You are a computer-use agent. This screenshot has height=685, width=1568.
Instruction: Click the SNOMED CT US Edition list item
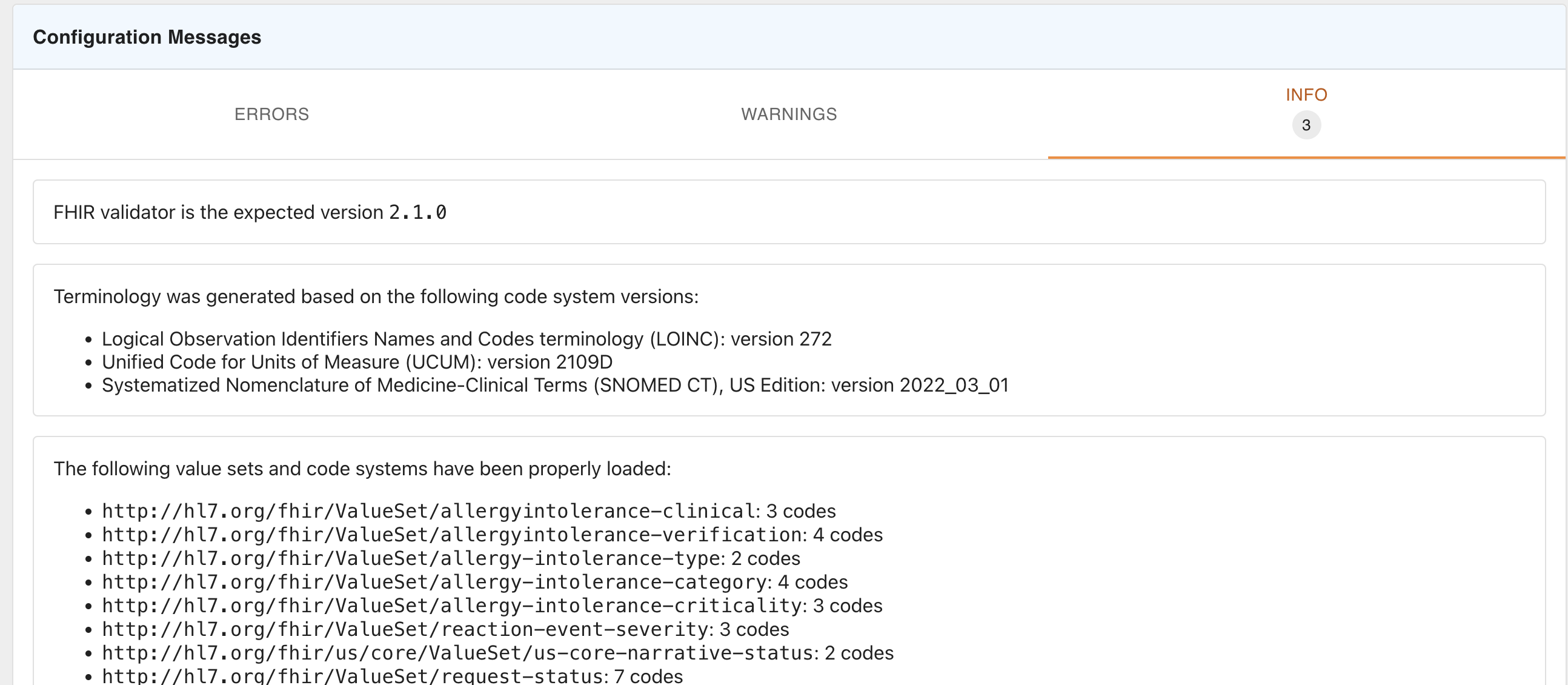tap(554, 385)
